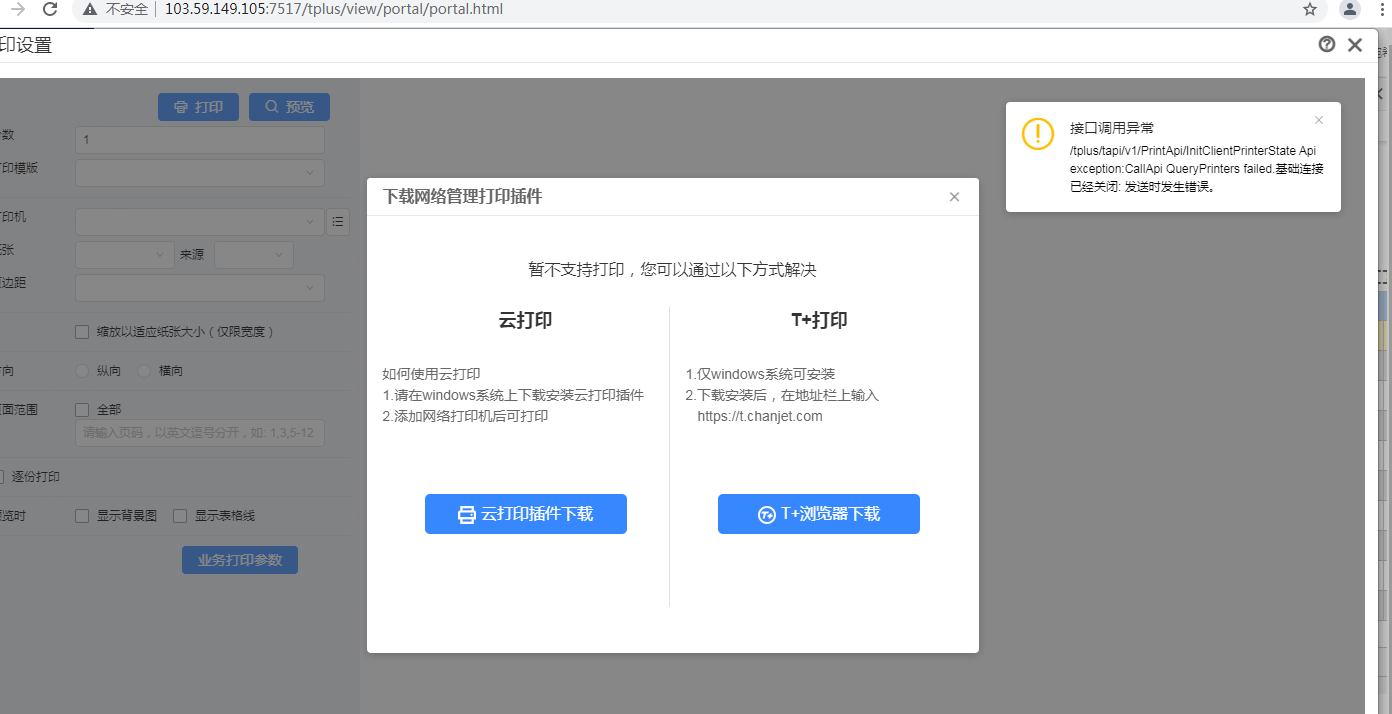Expand the 来源 paper source dropdown

tap(254, 255)
